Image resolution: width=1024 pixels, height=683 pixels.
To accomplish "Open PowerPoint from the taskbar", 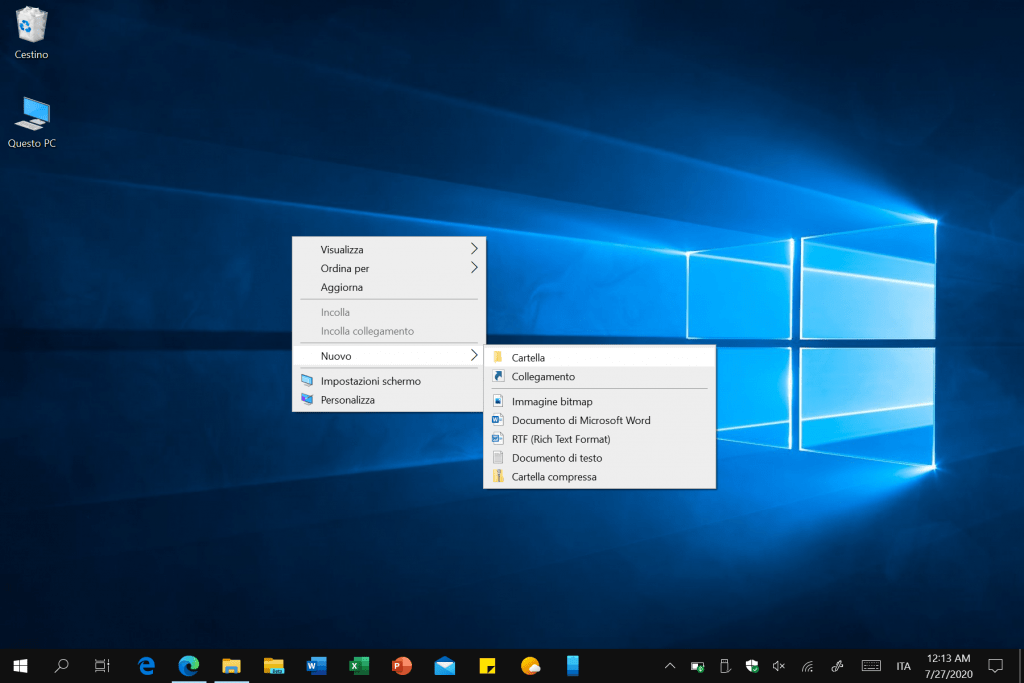I will click(x=402, y=665).
